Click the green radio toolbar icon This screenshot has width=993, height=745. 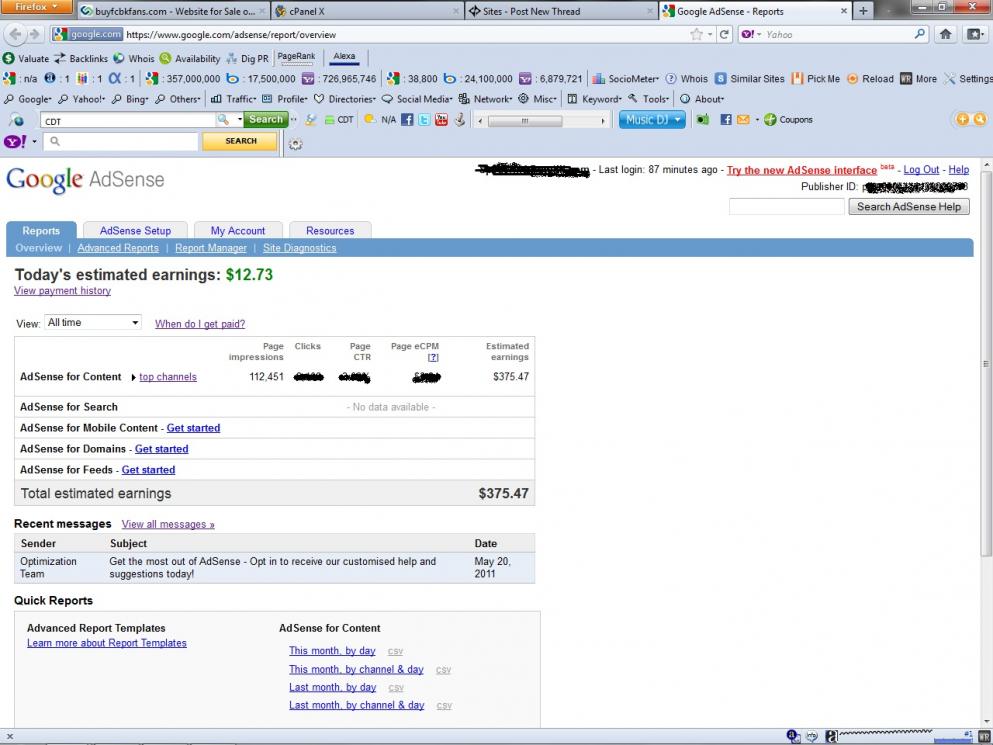703,119
